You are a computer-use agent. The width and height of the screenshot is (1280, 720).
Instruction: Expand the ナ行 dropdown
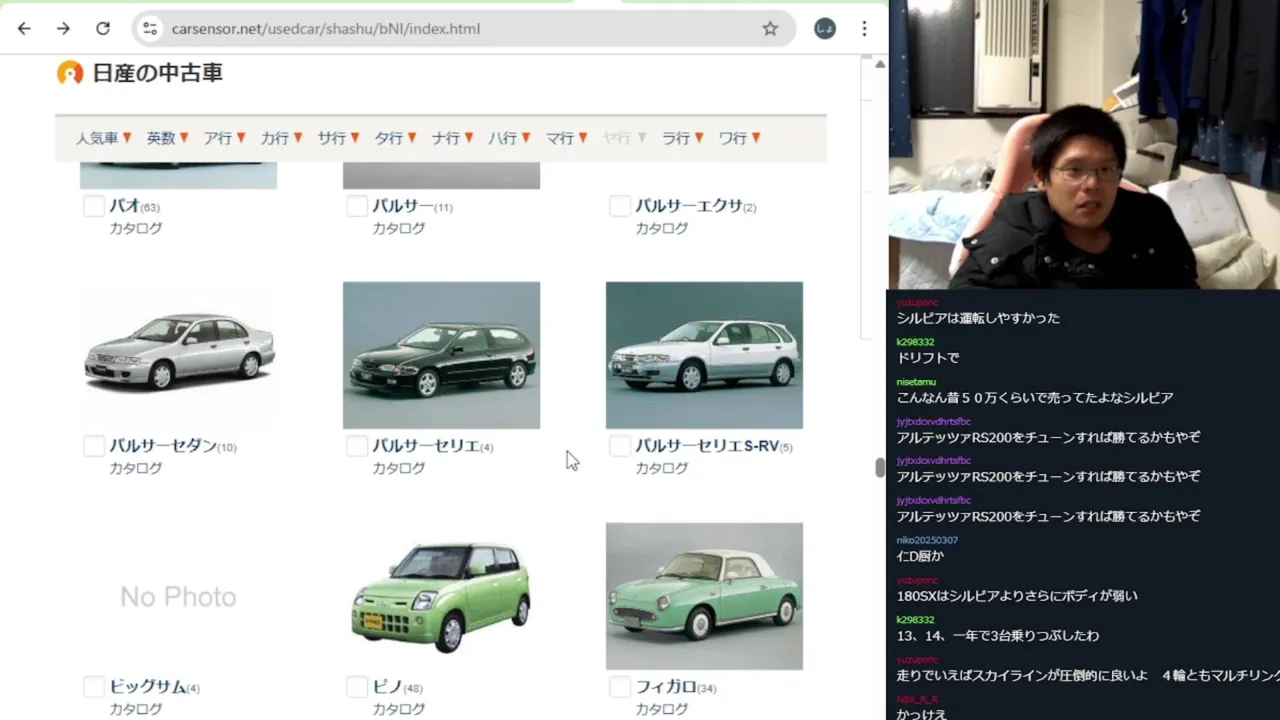point(453,138)
